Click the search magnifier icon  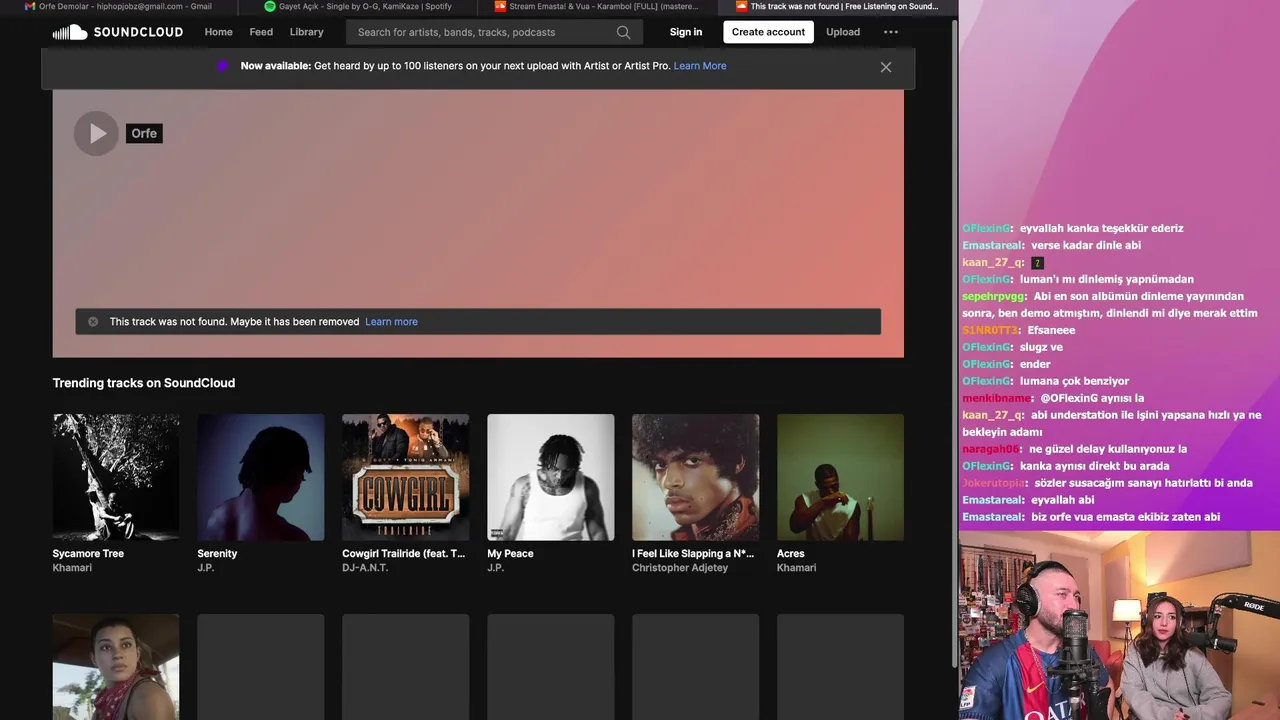[x=623, y=32]
